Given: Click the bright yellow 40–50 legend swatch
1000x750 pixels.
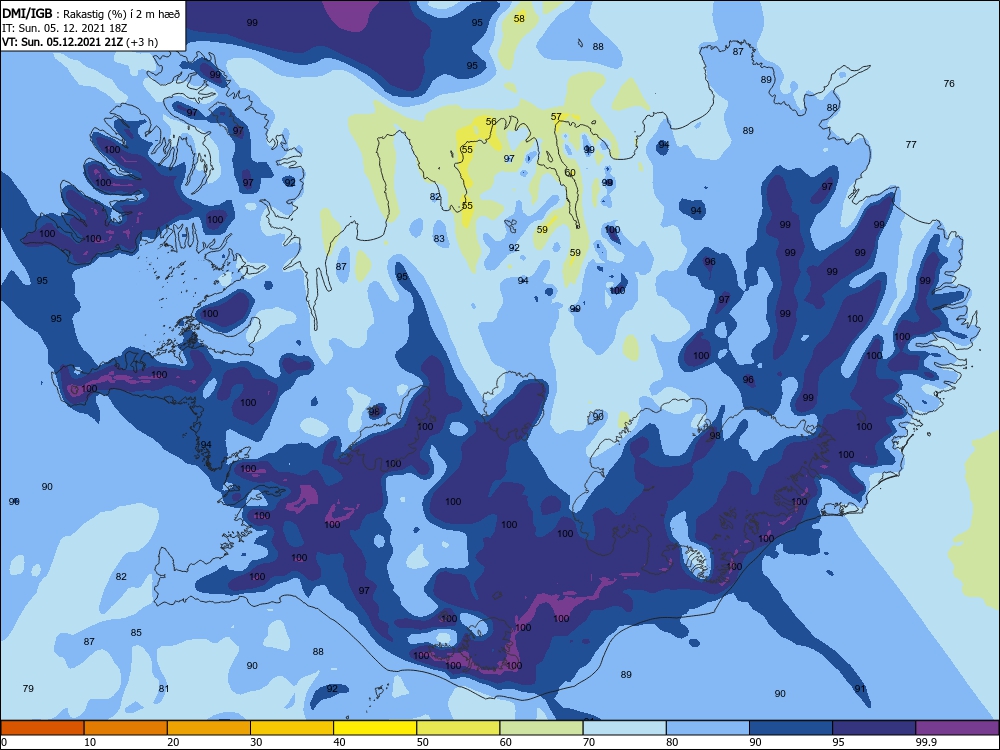Looking at the screenshot, I should coord(375,728).
